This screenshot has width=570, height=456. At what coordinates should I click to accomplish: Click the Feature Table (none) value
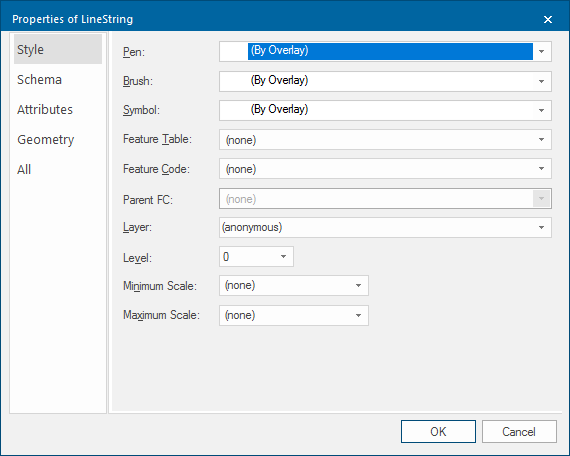241,140
